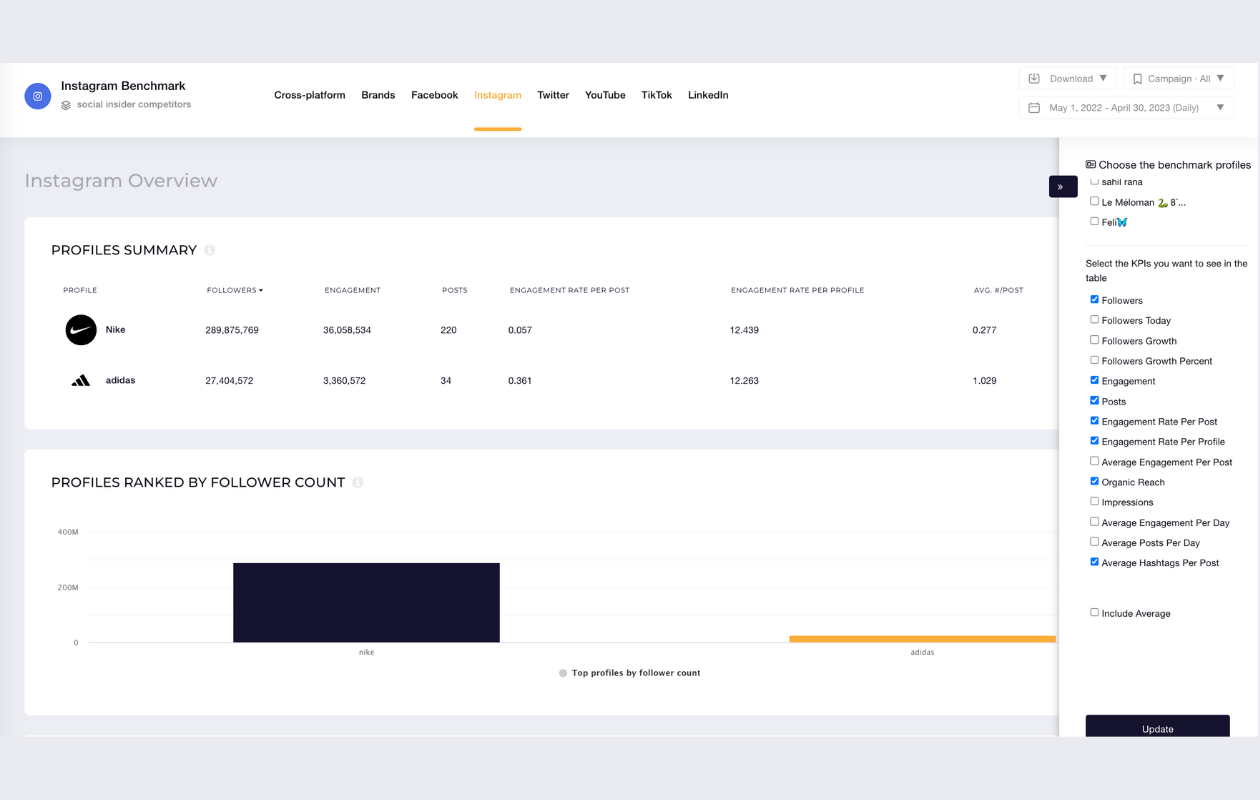Viewport: 1260px width, 800px height.
Task: Uncheck the Organic Reach checkbox
Action: [1094, 481]
